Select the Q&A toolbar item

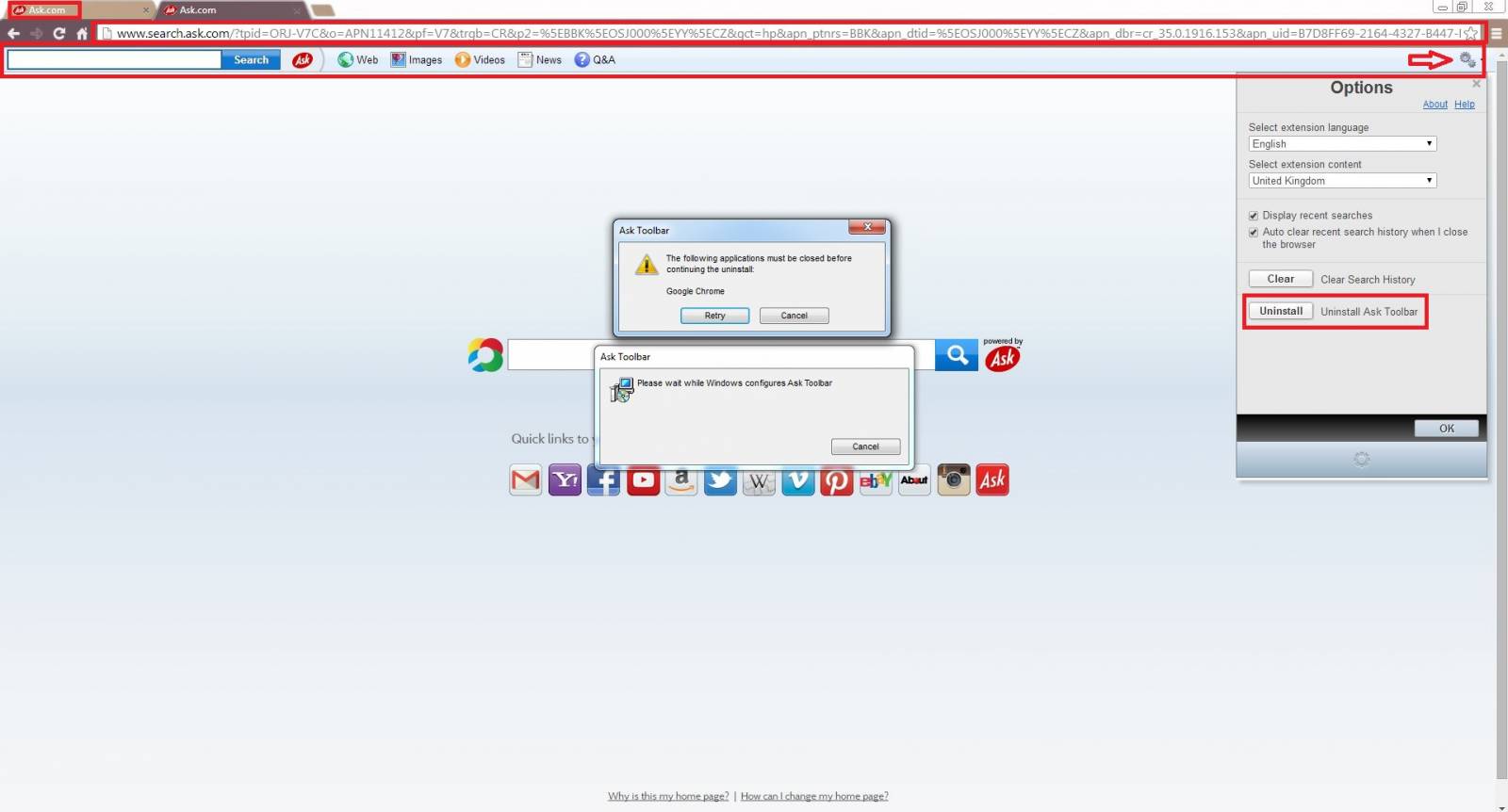595,59
